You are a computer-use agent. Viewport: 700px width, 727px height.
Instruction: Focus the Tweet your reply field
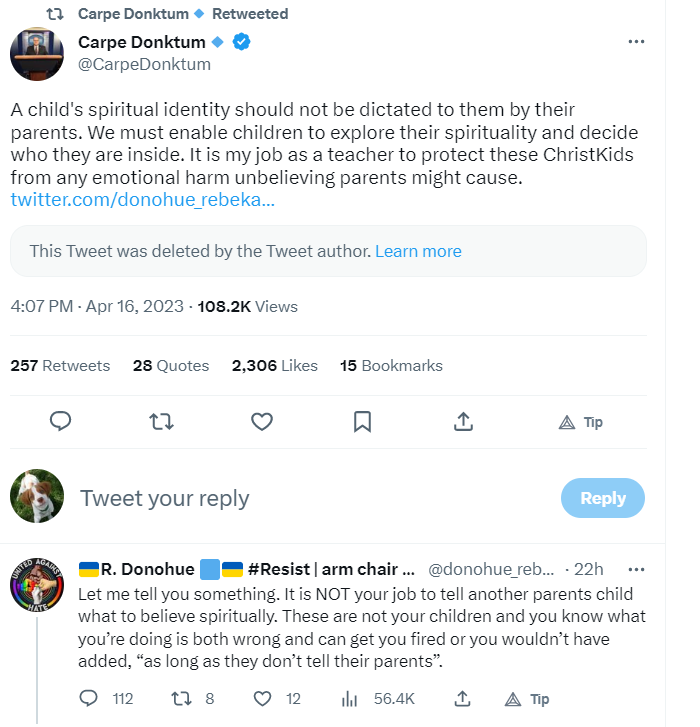coord(300,498)
